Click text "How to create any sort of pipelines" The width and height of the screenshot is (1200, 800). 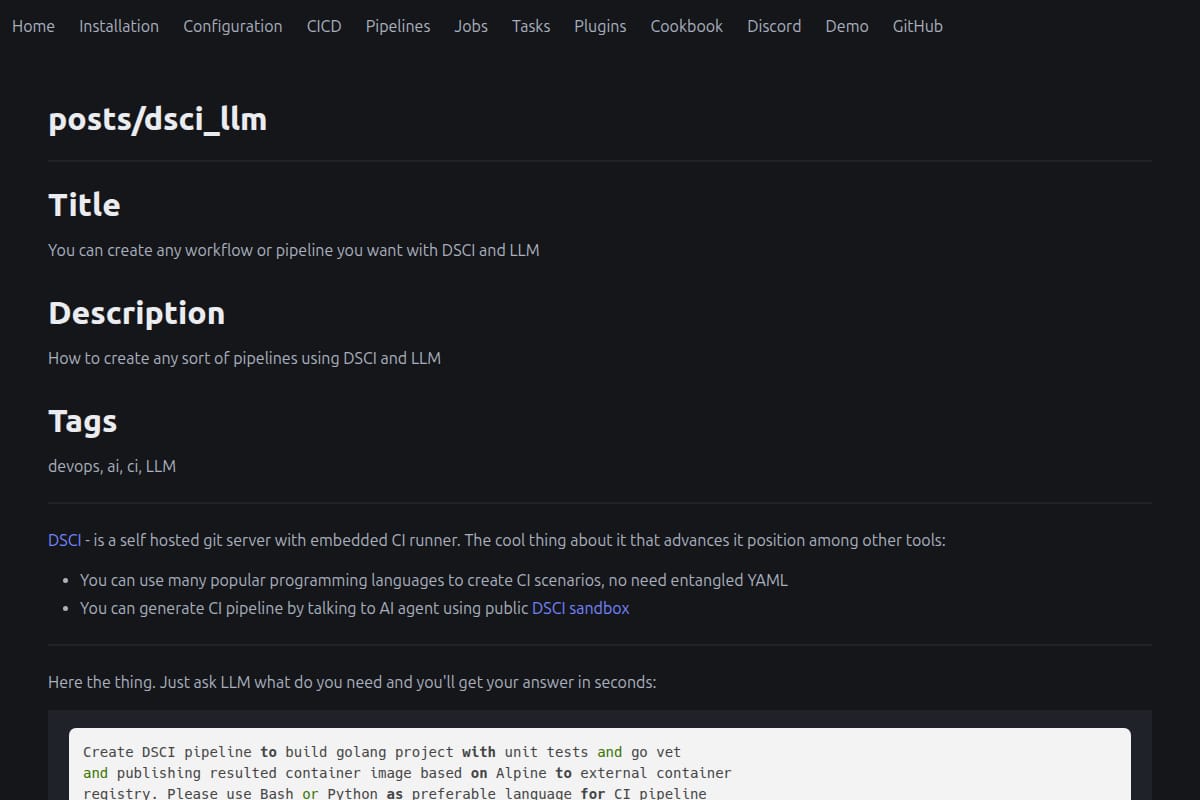click(244, 358)
